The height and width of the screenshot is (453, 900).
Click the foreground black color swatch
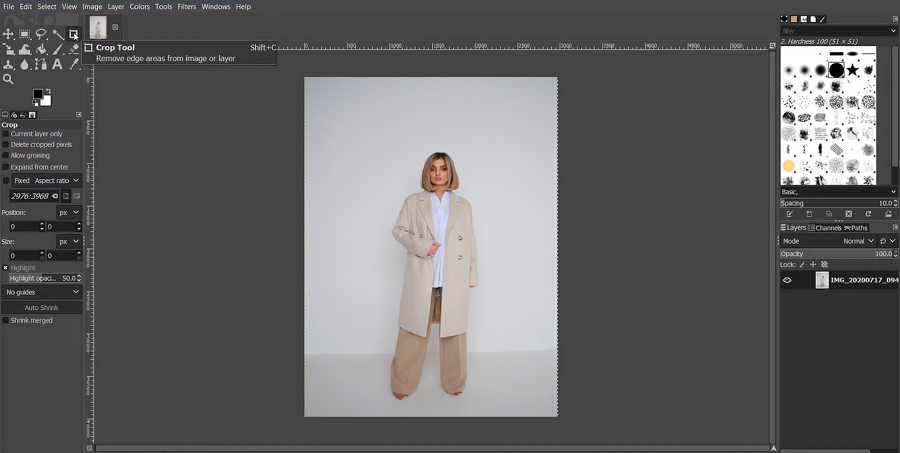(x=38, y=95)
